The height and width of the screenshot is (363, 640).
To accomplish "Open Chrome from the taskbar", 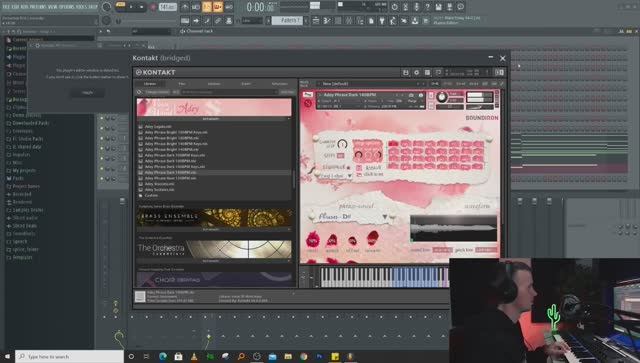I will pyautogui.click(x=303, y=356).
